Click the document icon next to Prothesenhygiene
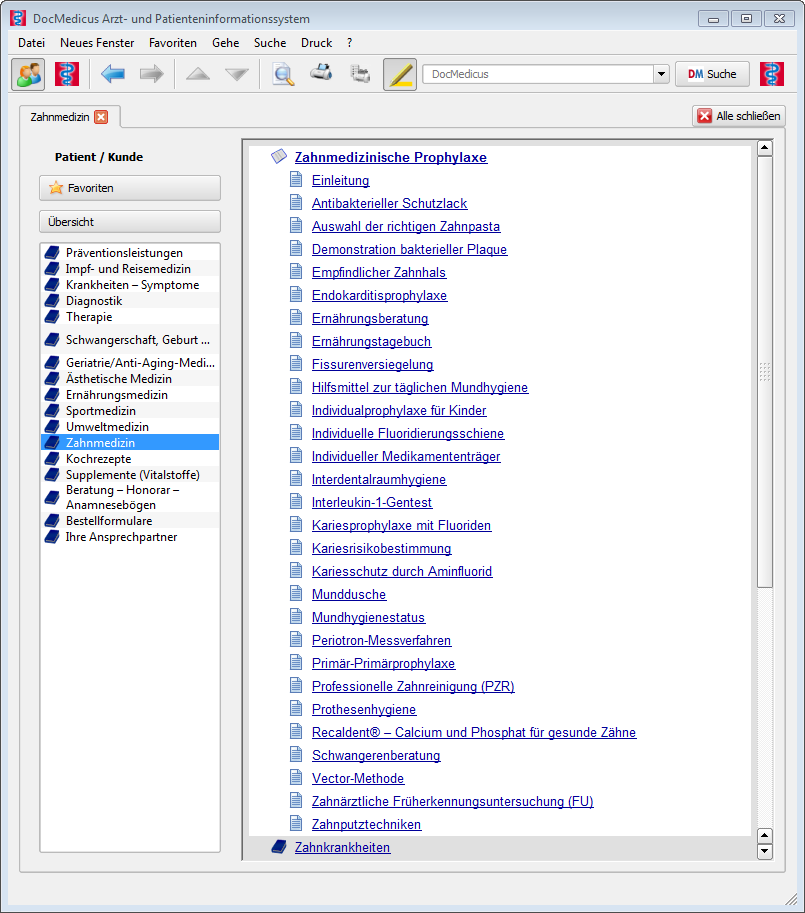 coord(296,709)
